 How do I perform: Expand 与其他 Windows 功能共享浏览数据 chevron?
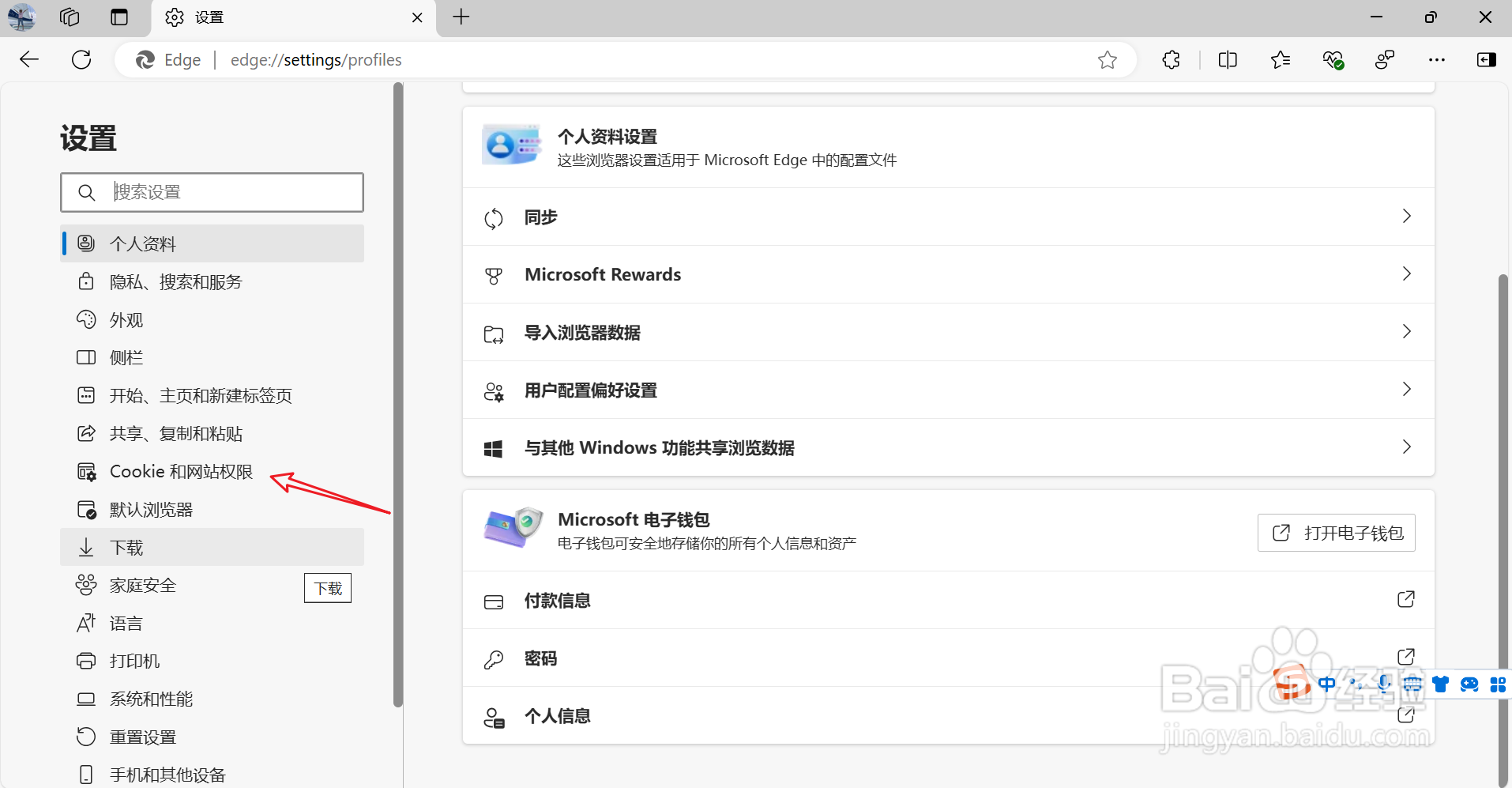point(1406,447)
